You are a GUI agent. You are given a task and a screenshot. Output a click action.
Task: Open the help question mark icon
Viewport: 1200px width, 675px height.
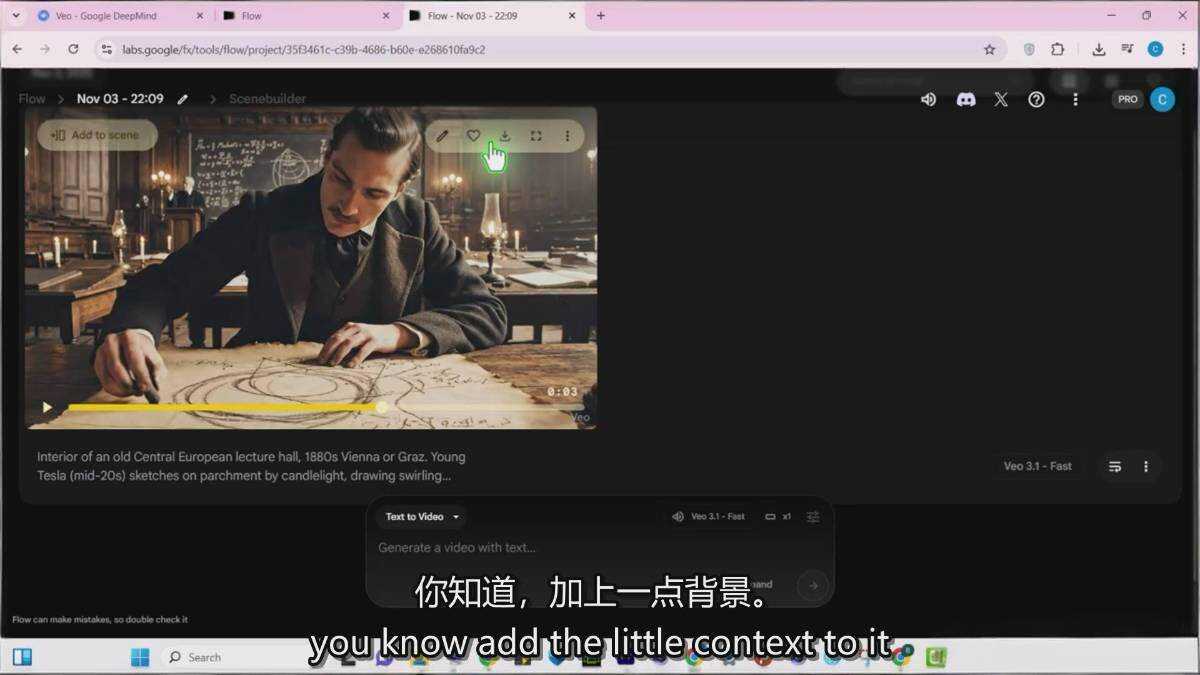click(1036, 99)
